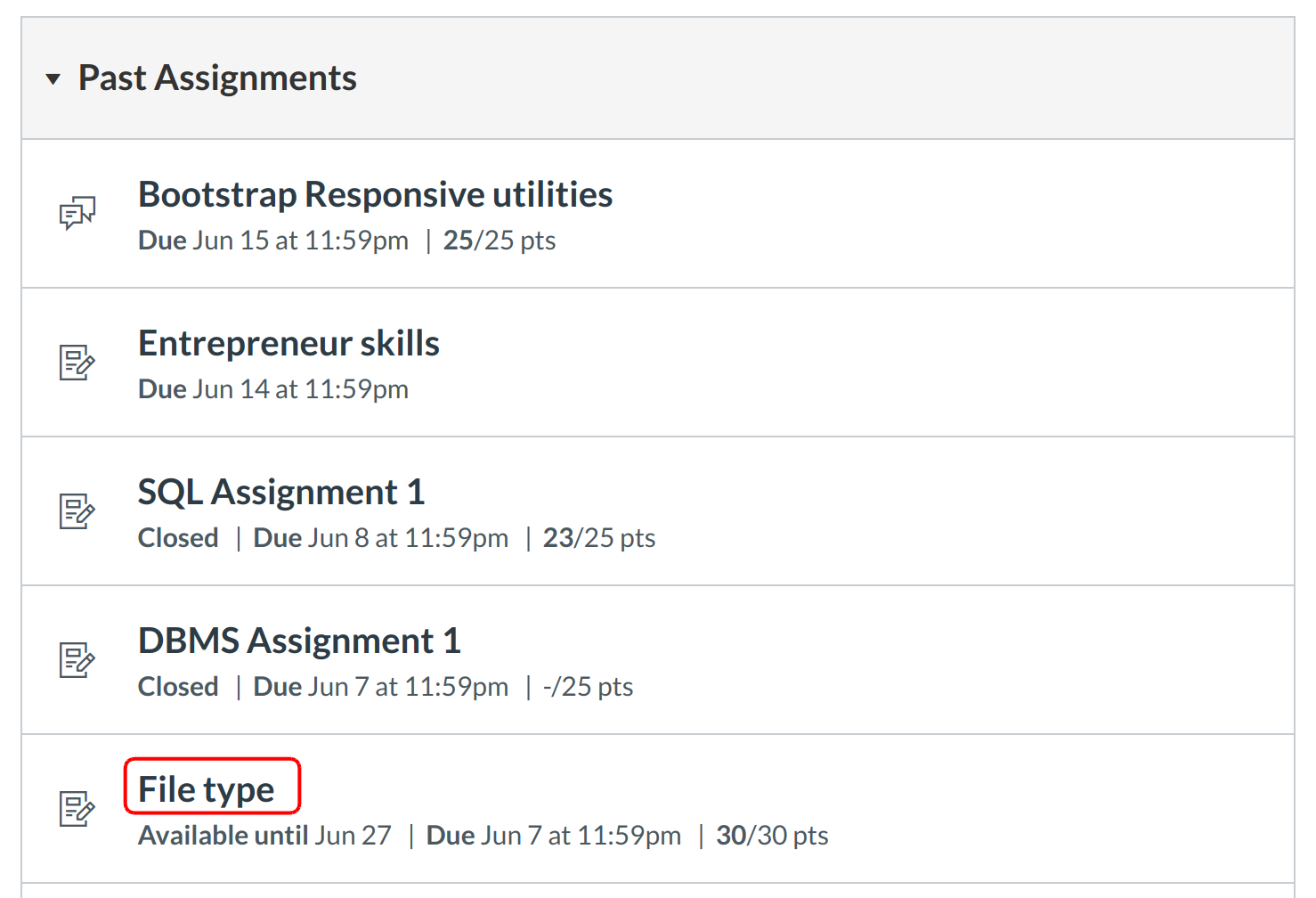Click the -/25 pts score on DBMS Assignment 1

coord(588,687)
